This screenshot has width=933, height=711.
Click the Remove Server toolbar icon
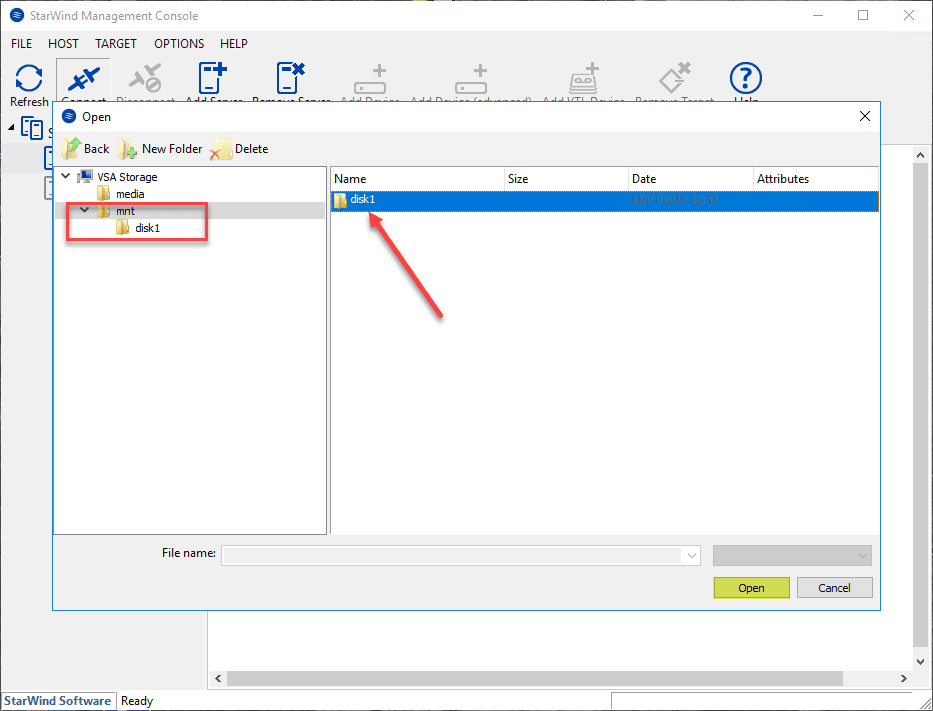[290, 78]
